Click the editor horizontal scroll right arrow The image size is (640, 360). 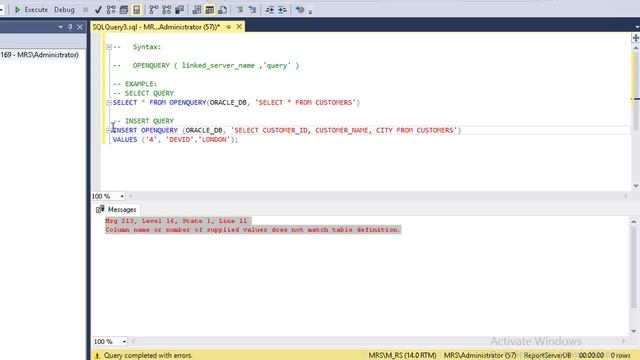tap(625, 196)
